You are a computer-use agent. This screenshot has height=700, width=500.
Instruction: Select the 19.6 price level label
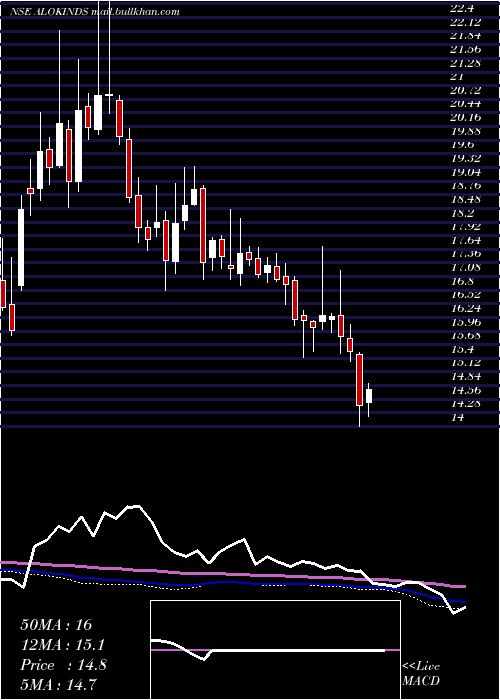462,145
